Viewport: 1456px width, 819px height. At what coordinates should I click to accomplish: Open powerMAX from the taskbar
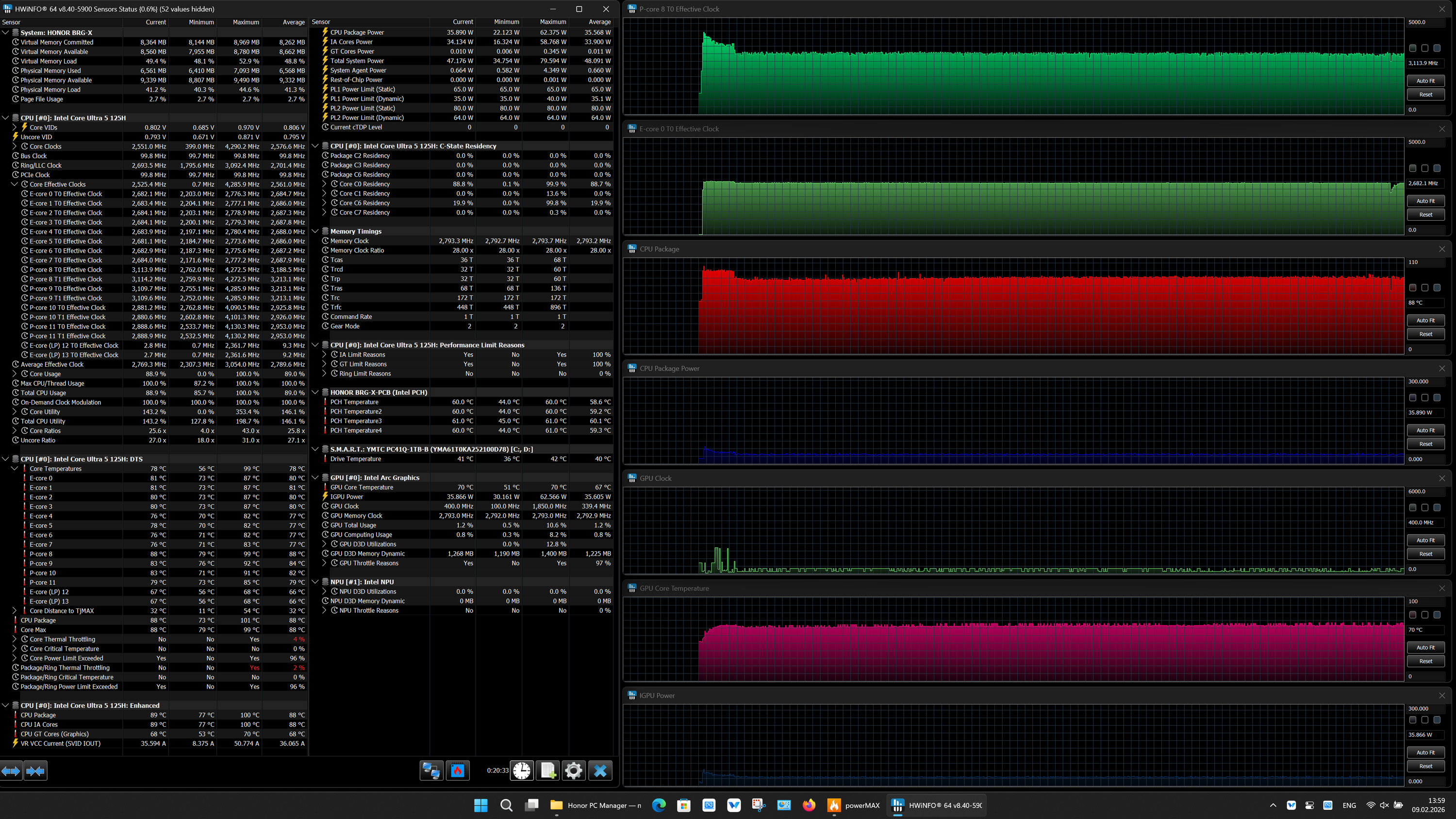pyautogui.click(x=854, y=805)
